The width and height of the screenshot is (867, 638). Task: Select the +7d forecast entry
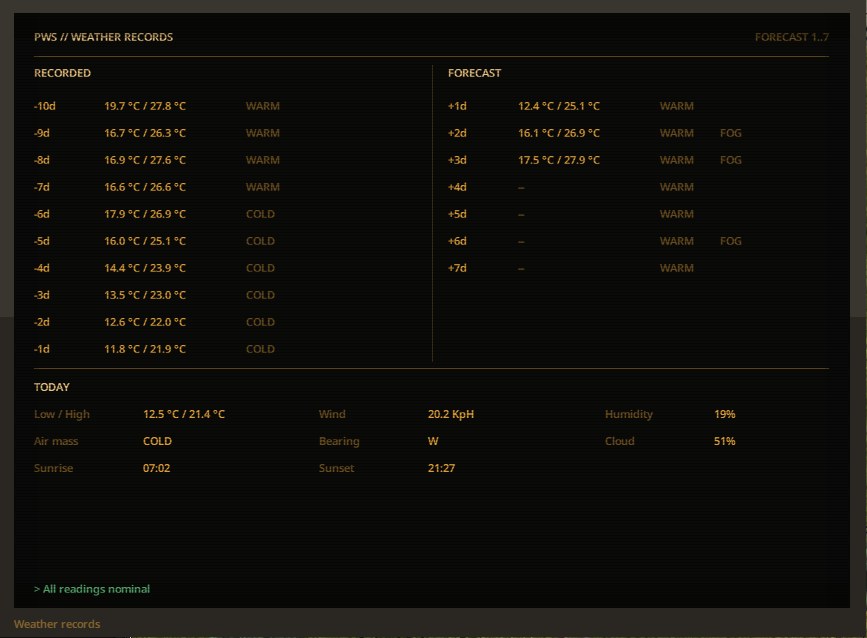tap(638, 268)
